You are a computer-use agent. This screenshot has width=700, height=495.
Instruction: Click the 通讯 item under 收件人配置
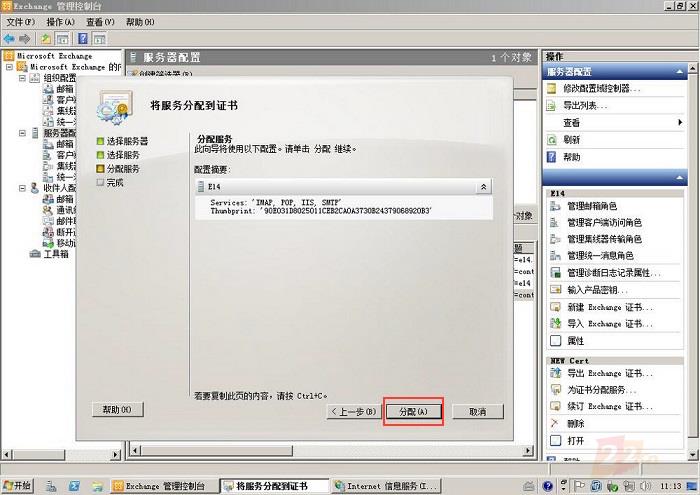pos(65,210)
